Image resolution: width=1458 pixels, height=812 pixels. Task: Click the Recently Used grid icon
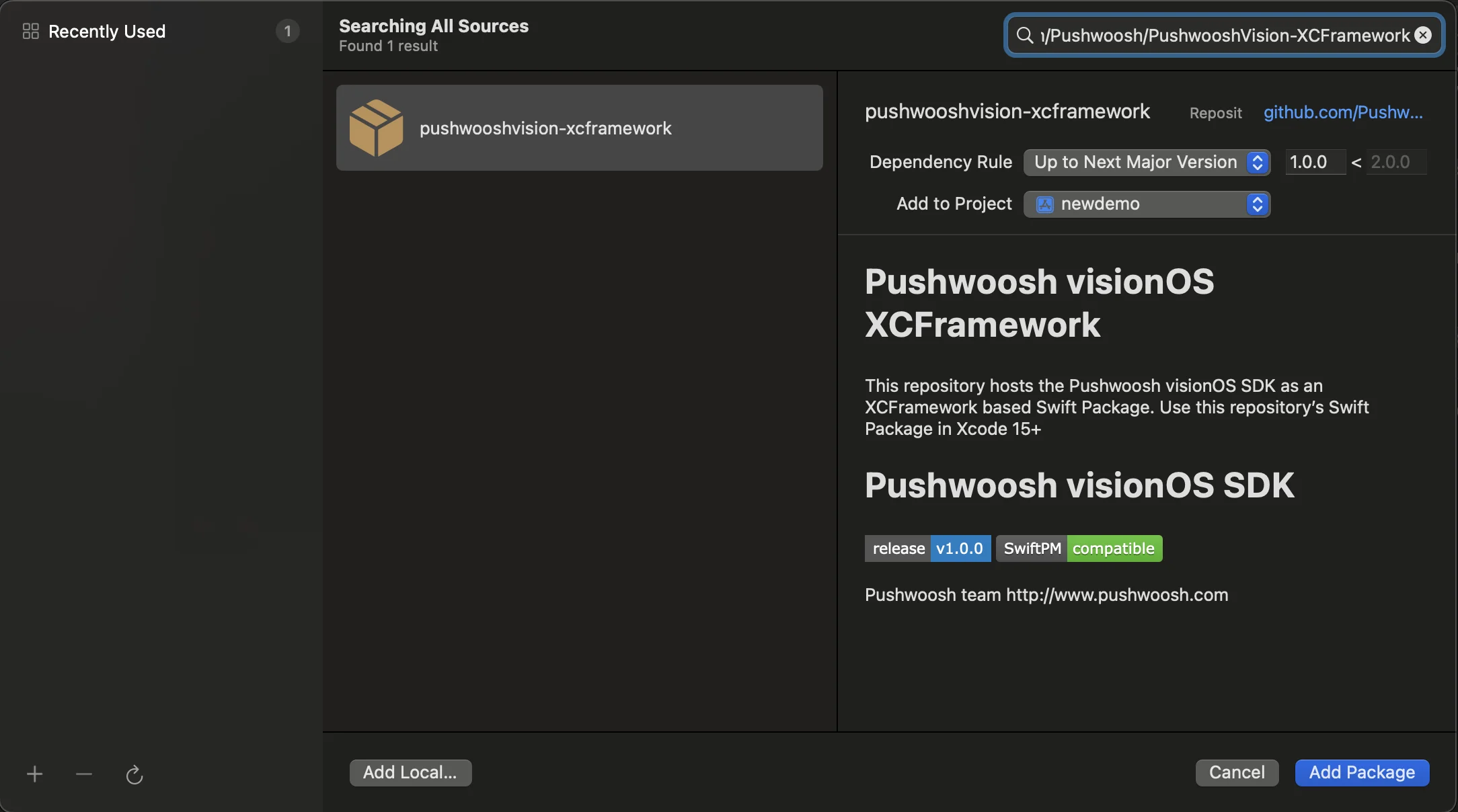[x=31, y=31]
